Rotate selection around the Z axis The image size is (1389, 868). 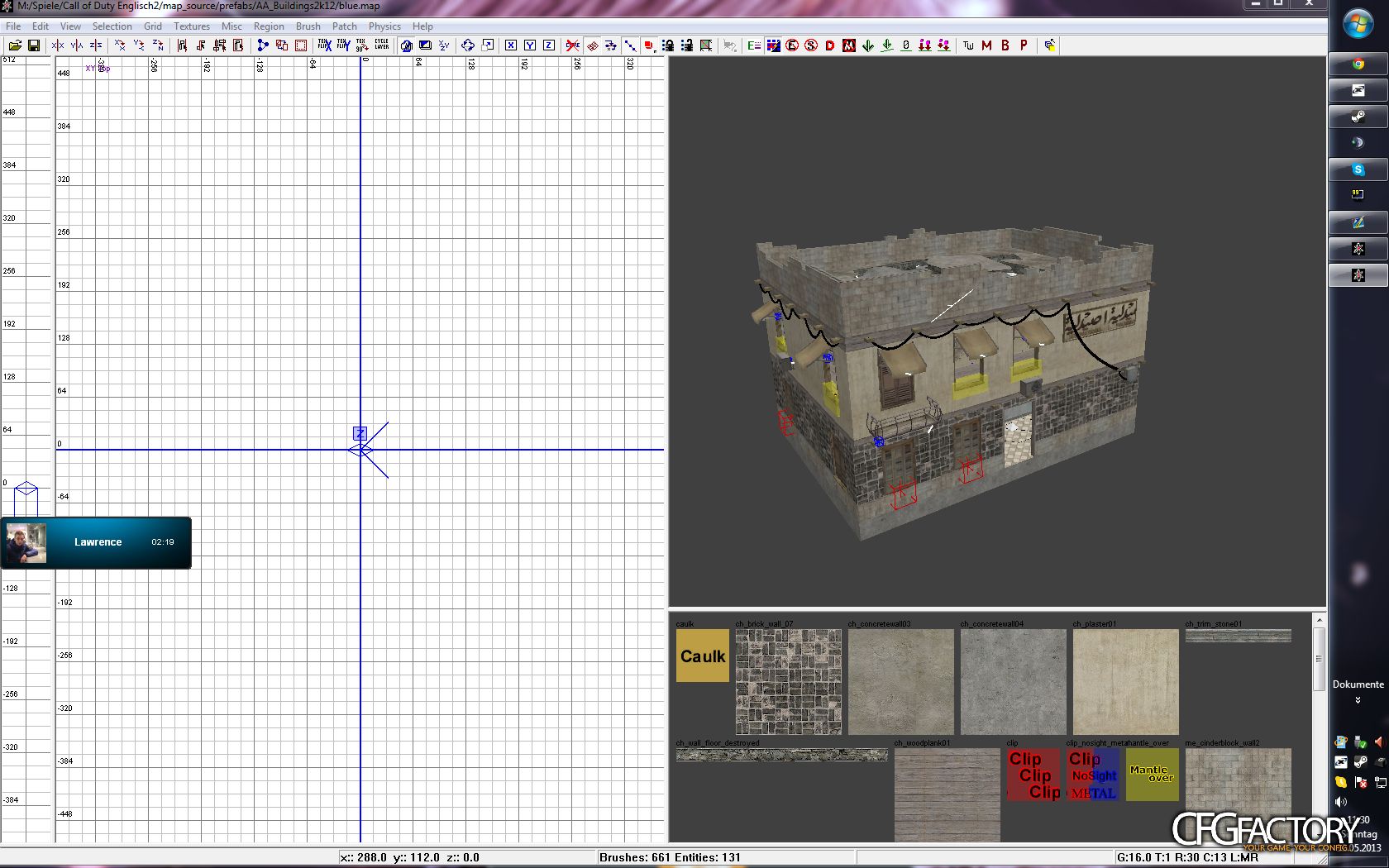tap(158, 45)
